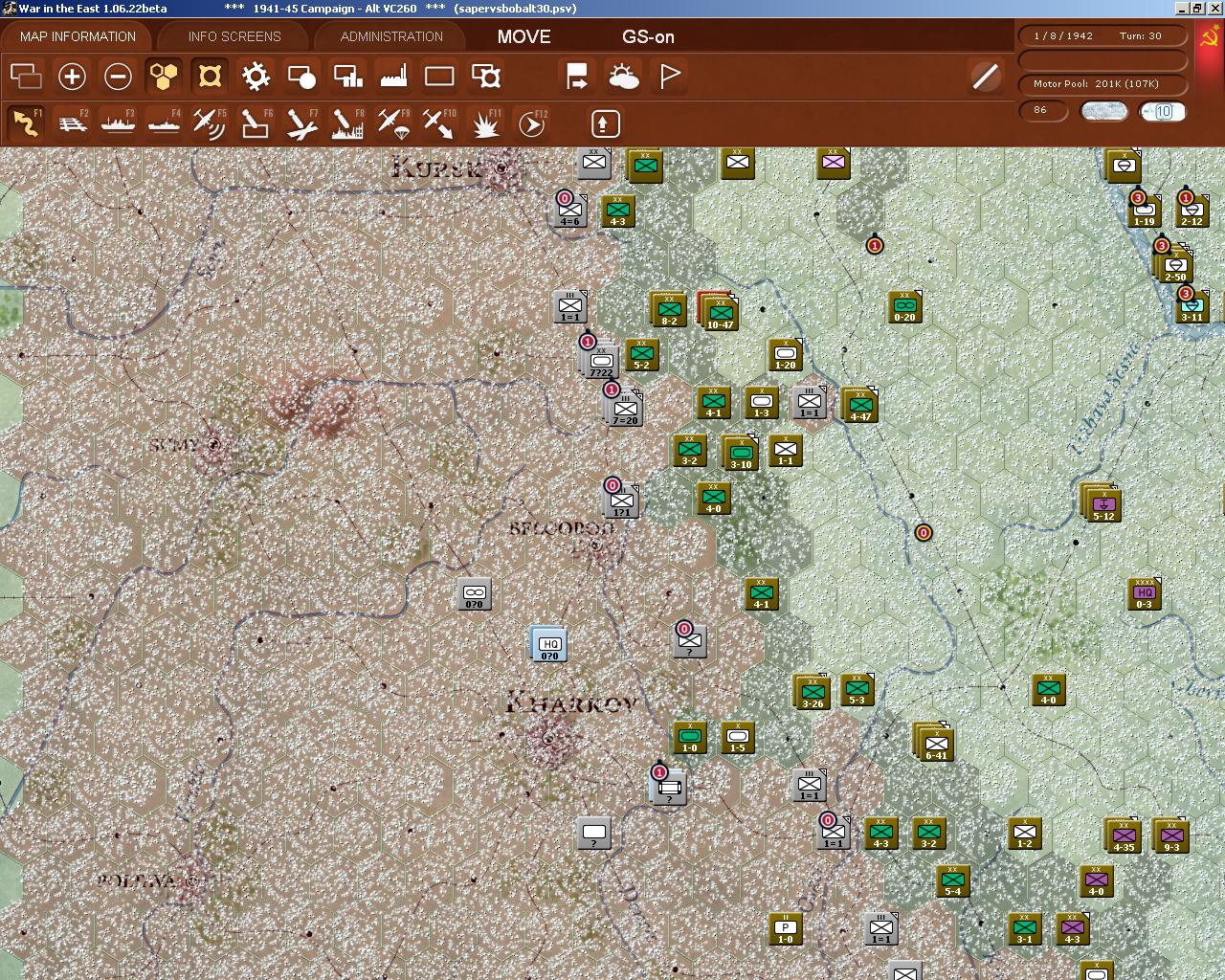Toggle the enemy hexes display button

pos(210,76)
